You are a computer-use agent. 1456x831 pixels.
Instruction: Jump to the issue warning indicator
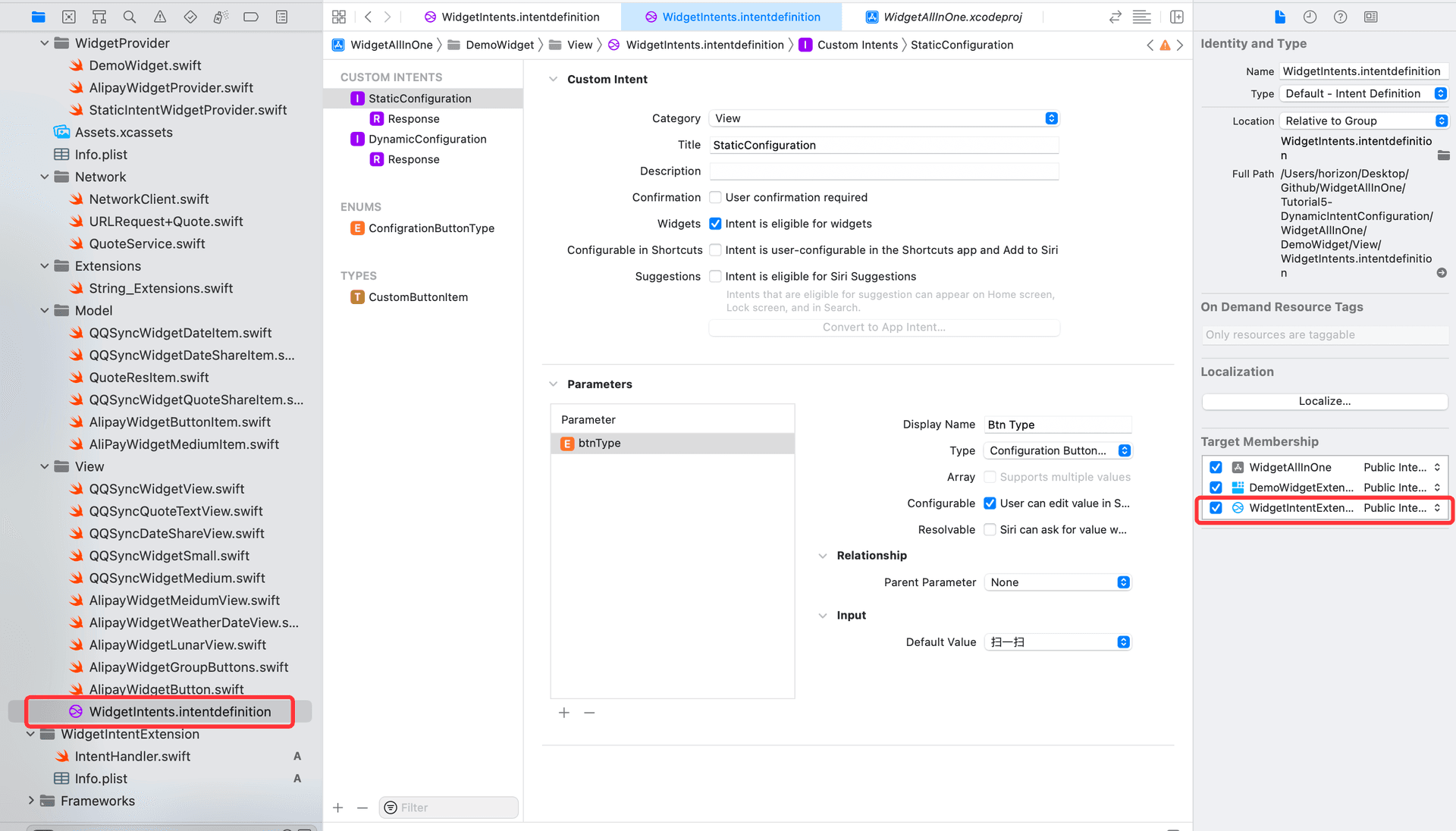[x=1165, y=45]
